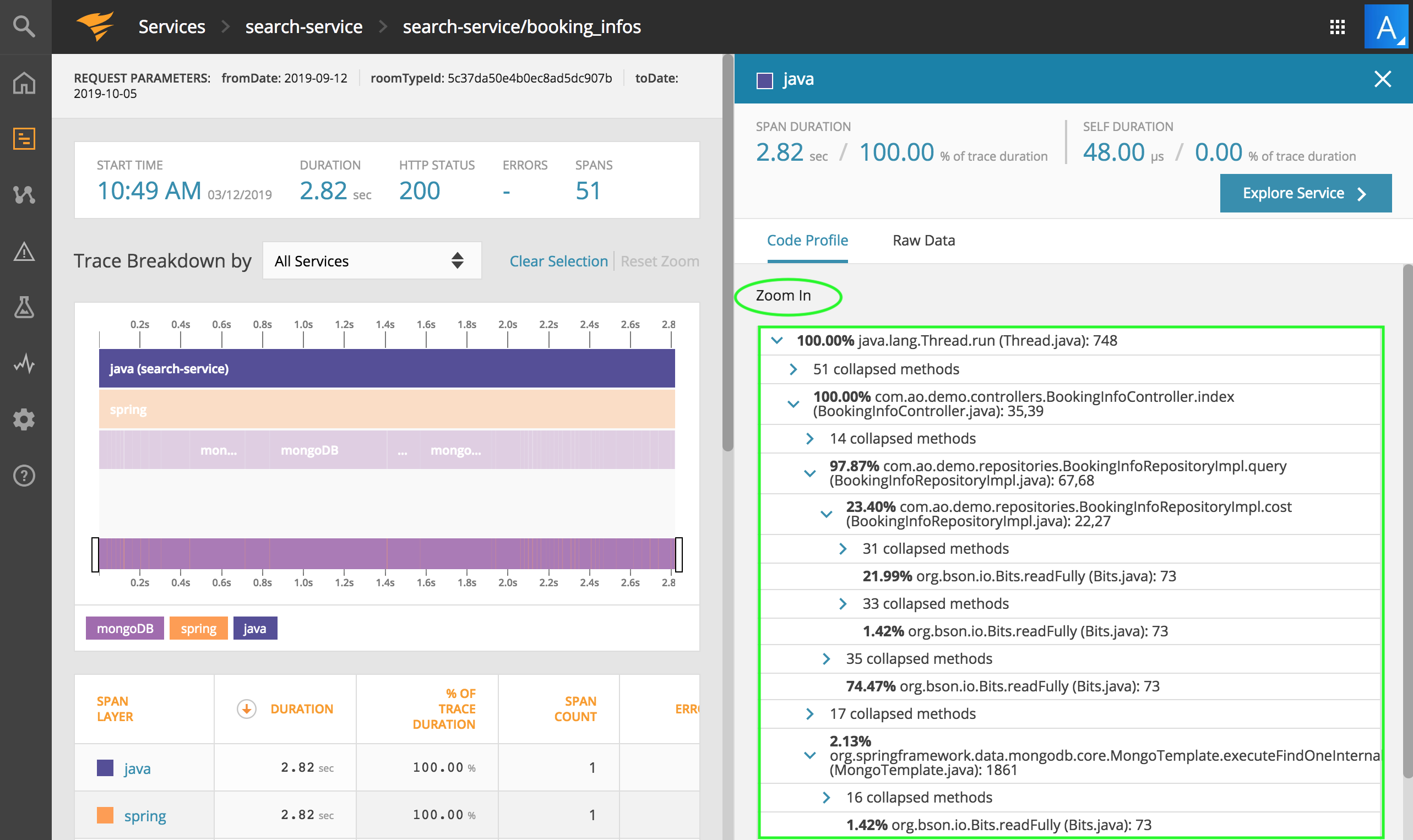Collapse the java.lang.Thread.run tree node
1413x840 pixels.
point(778,341)
